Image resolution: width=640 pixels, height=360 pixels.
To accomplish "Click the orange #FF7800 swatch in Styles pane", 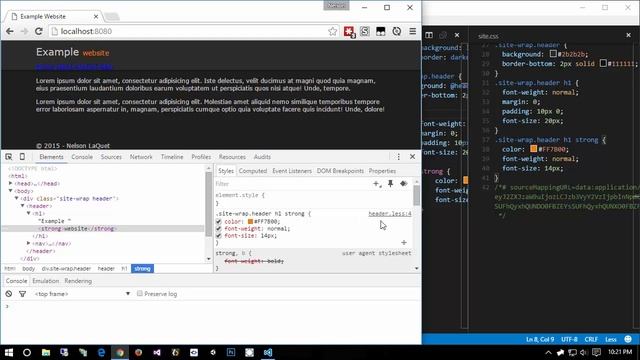I will (x=250, y=222).
